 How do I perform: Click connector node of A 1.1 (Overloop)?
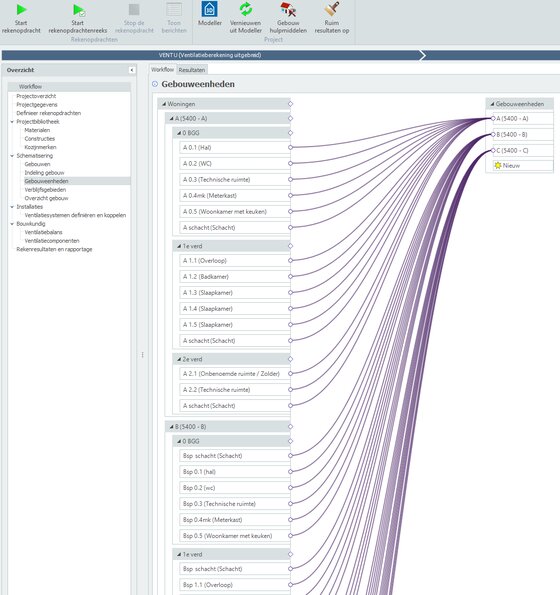290,260
